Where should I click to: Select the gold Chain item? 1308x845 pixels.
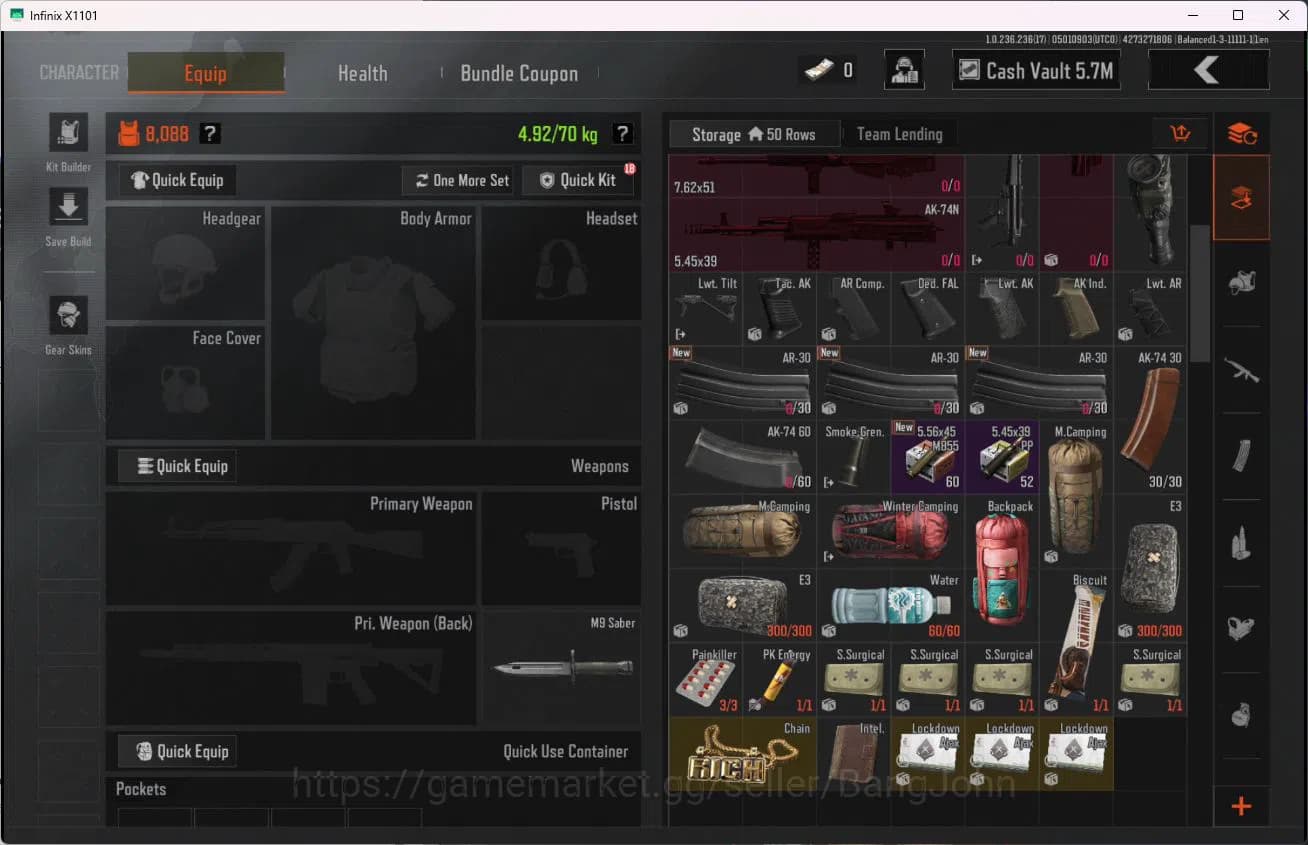pyautogui.click(x=742, y=753)
